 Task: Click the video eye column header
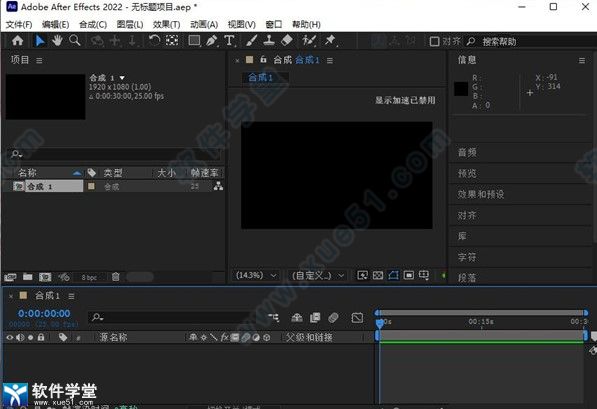[10, 337]
